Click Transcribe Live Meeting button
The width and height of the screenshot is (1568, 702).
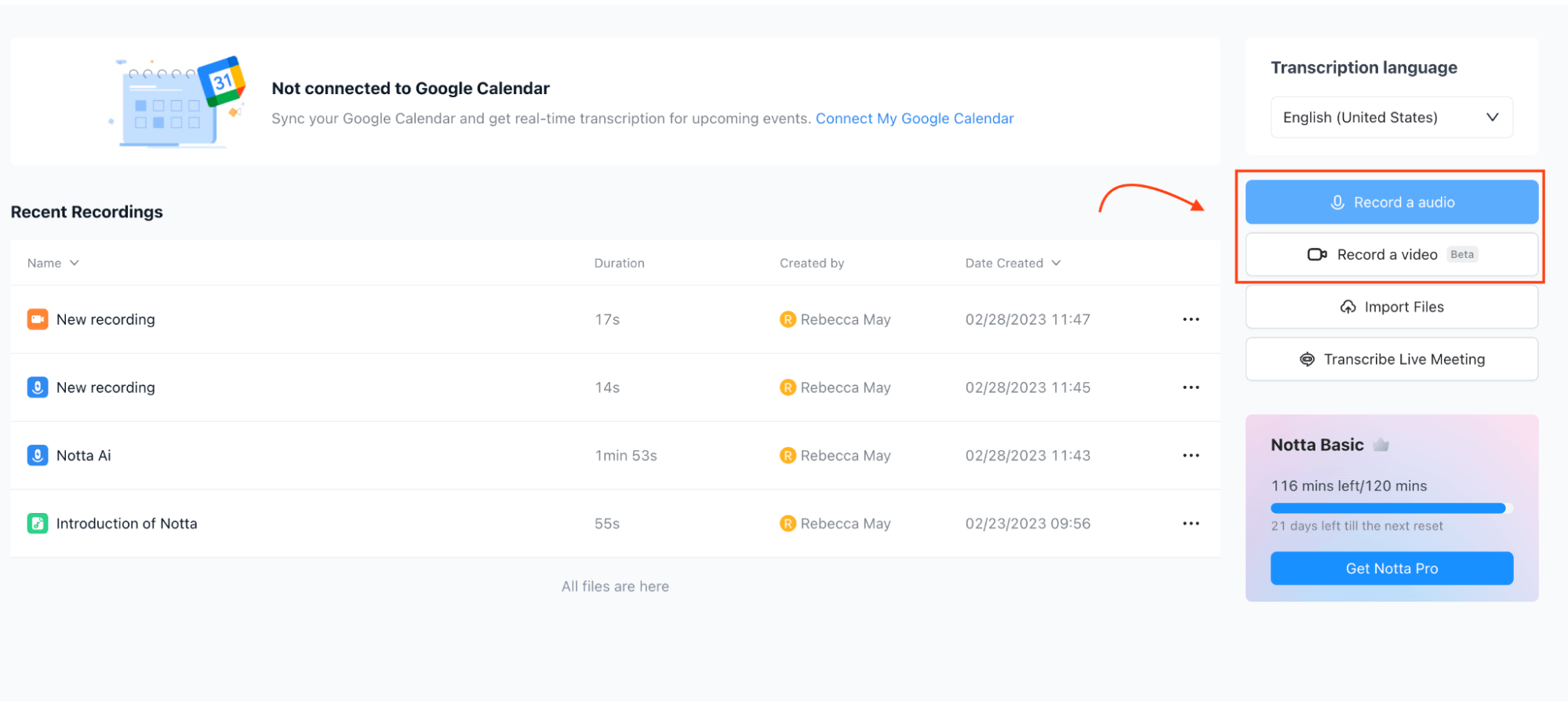[1392, 359]
